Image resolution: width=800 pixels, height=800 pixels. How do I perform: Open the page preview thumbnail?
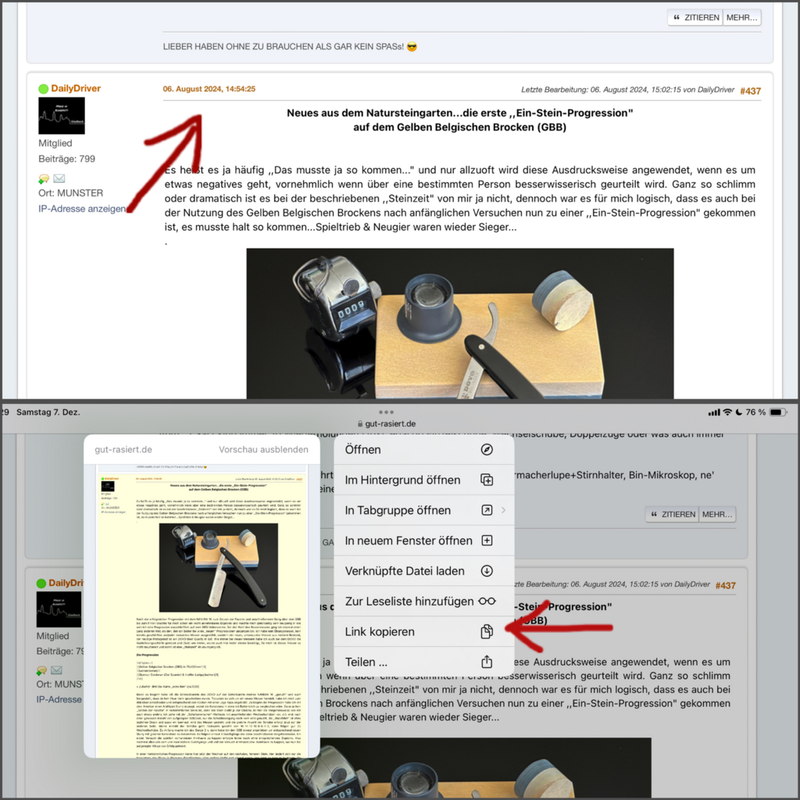pos(202,611)
